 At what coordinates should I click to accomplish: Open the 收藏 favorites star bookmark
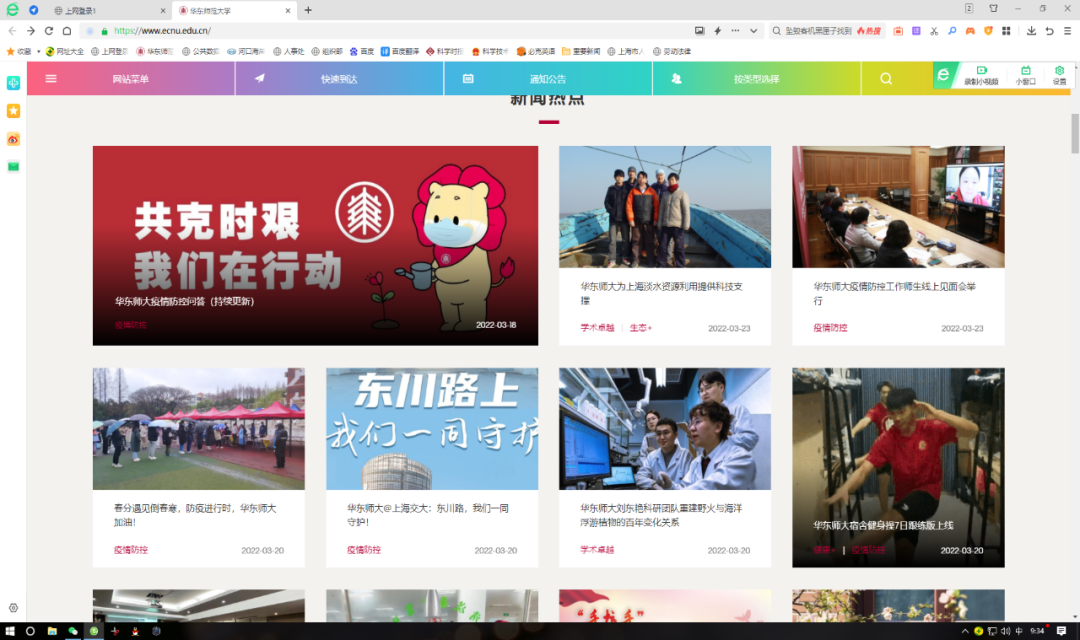(x=19, y=51)
